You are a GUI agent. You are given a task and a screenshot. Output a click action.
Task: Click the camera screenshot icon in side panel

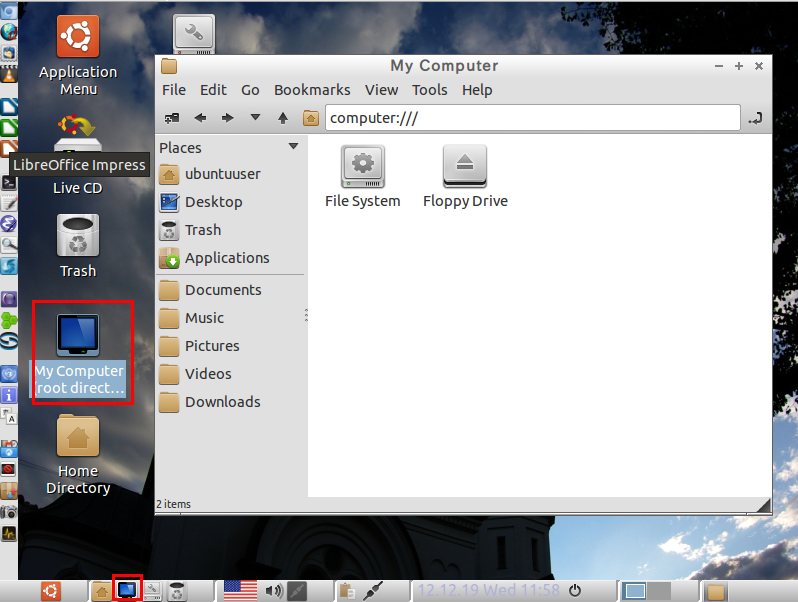9,512
